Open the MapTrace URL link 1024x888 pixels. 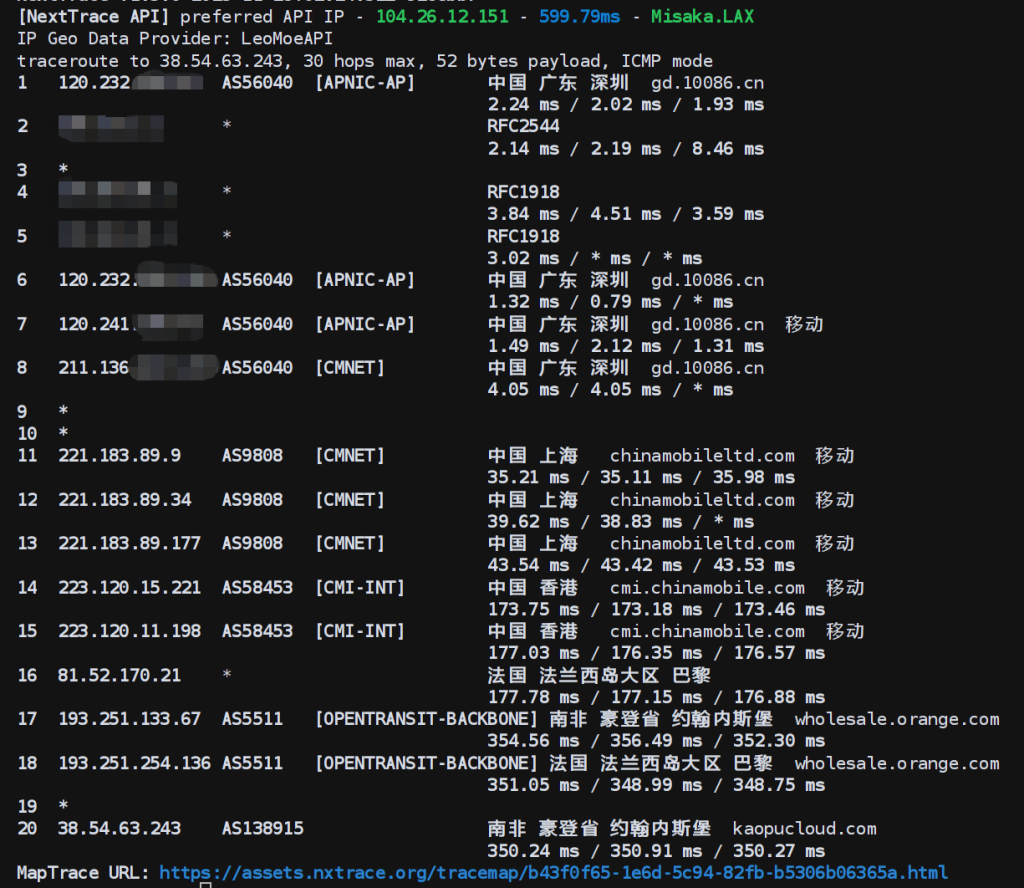tap(553, 873)
